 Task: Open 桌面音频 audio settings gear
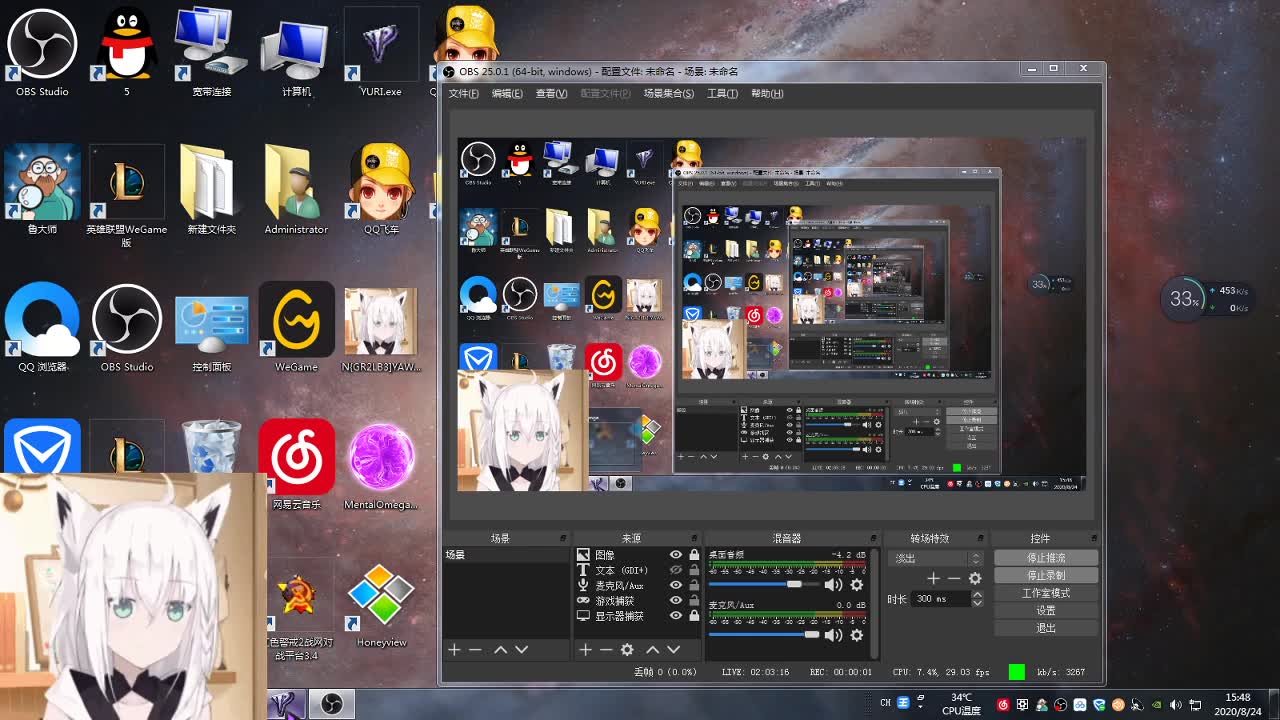[x=857, y=585]
